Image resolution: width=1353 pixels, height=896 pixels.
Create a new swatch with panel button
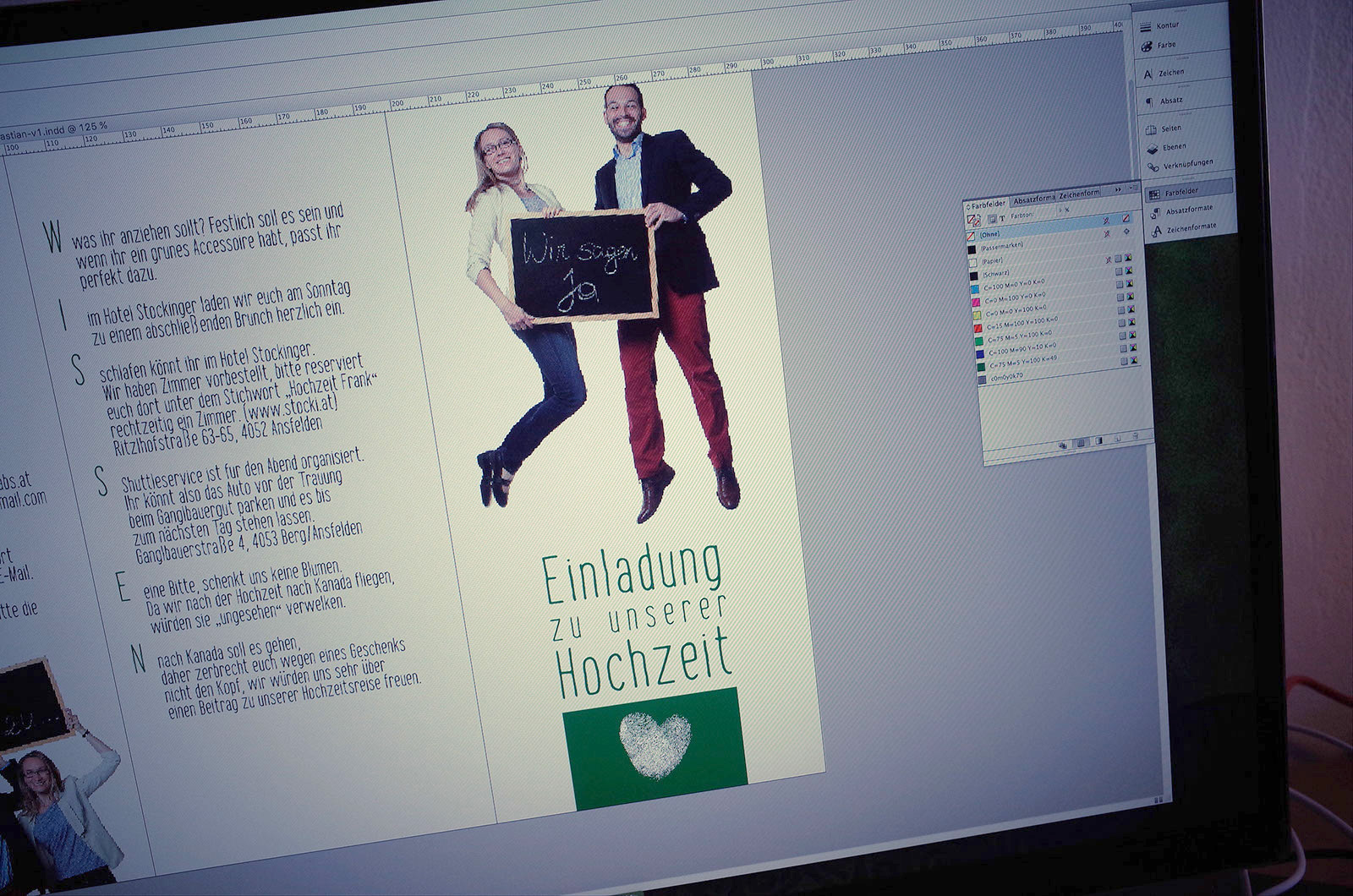point(1118,439)
